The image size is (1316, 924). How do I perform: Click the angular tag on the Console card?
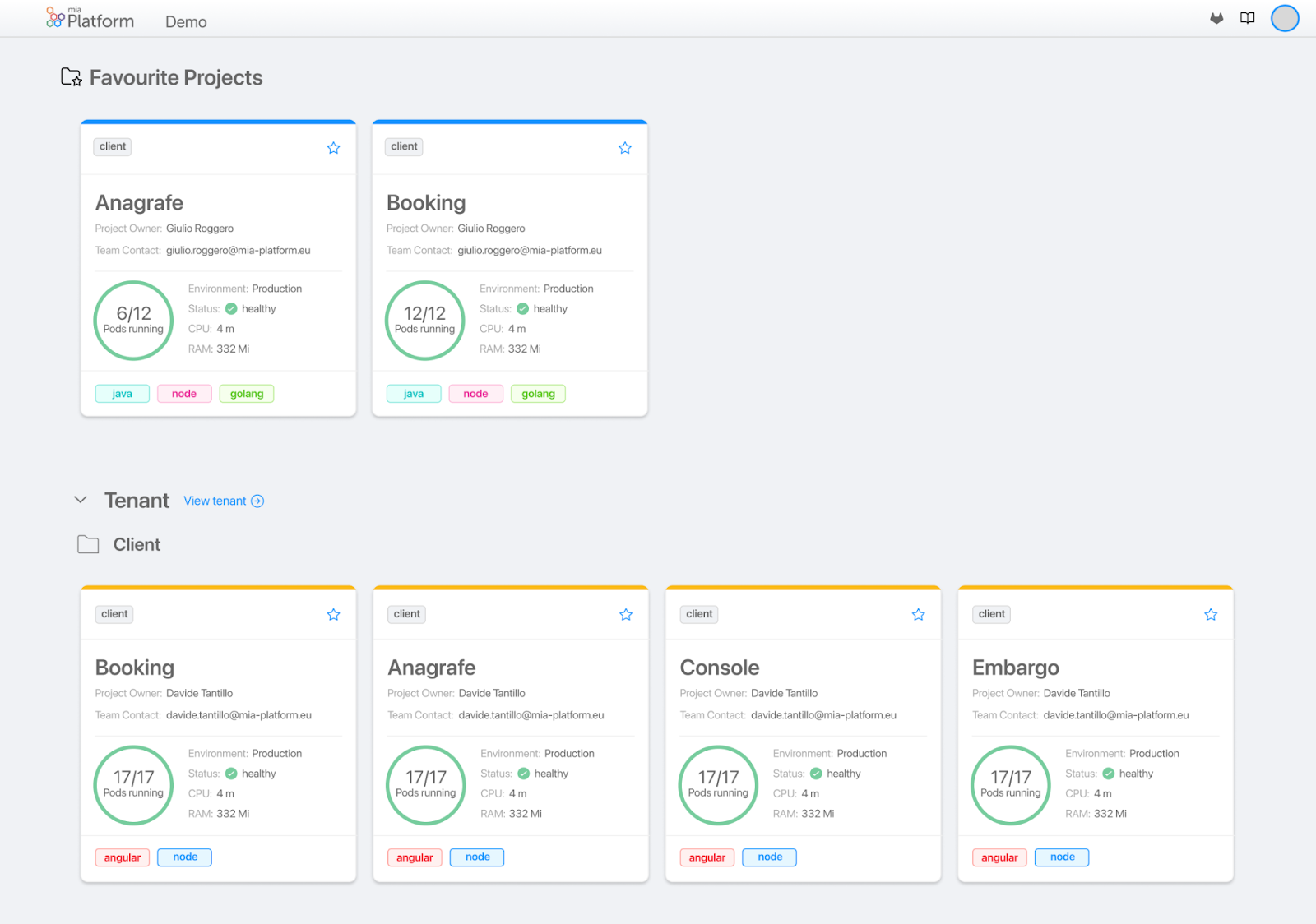point(707,857)
